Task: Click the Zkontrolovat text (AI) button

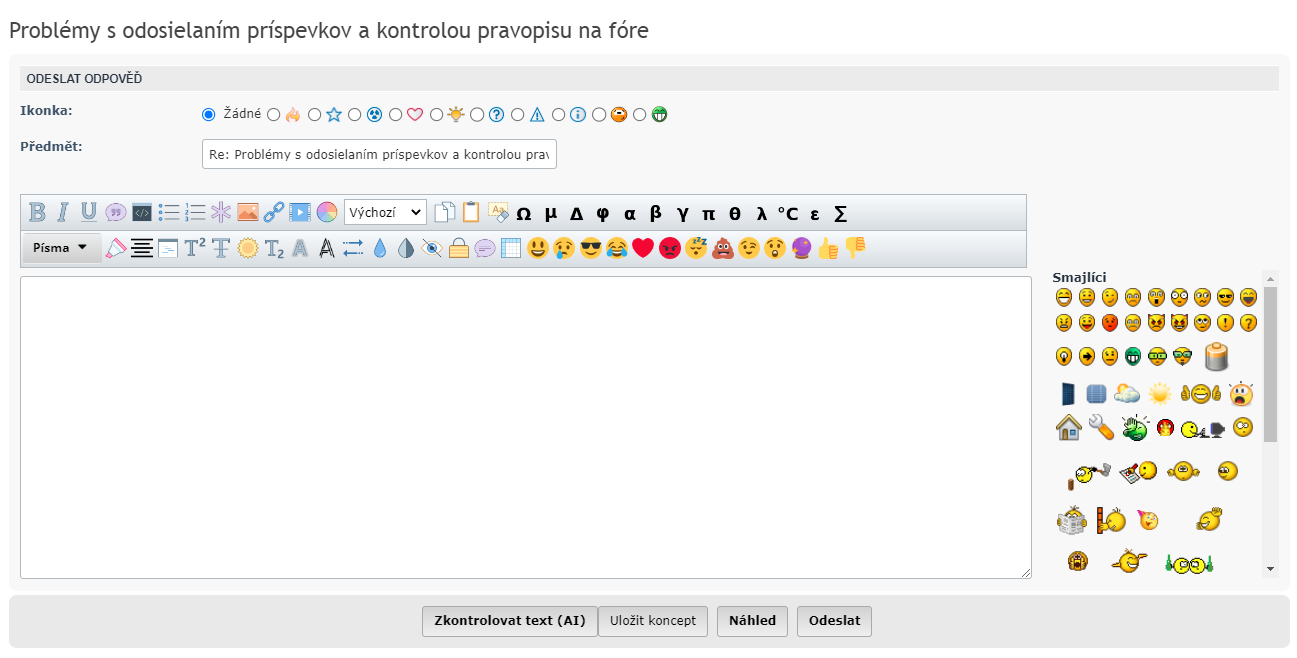Action: pyautogui.click(x=510, y=621)
